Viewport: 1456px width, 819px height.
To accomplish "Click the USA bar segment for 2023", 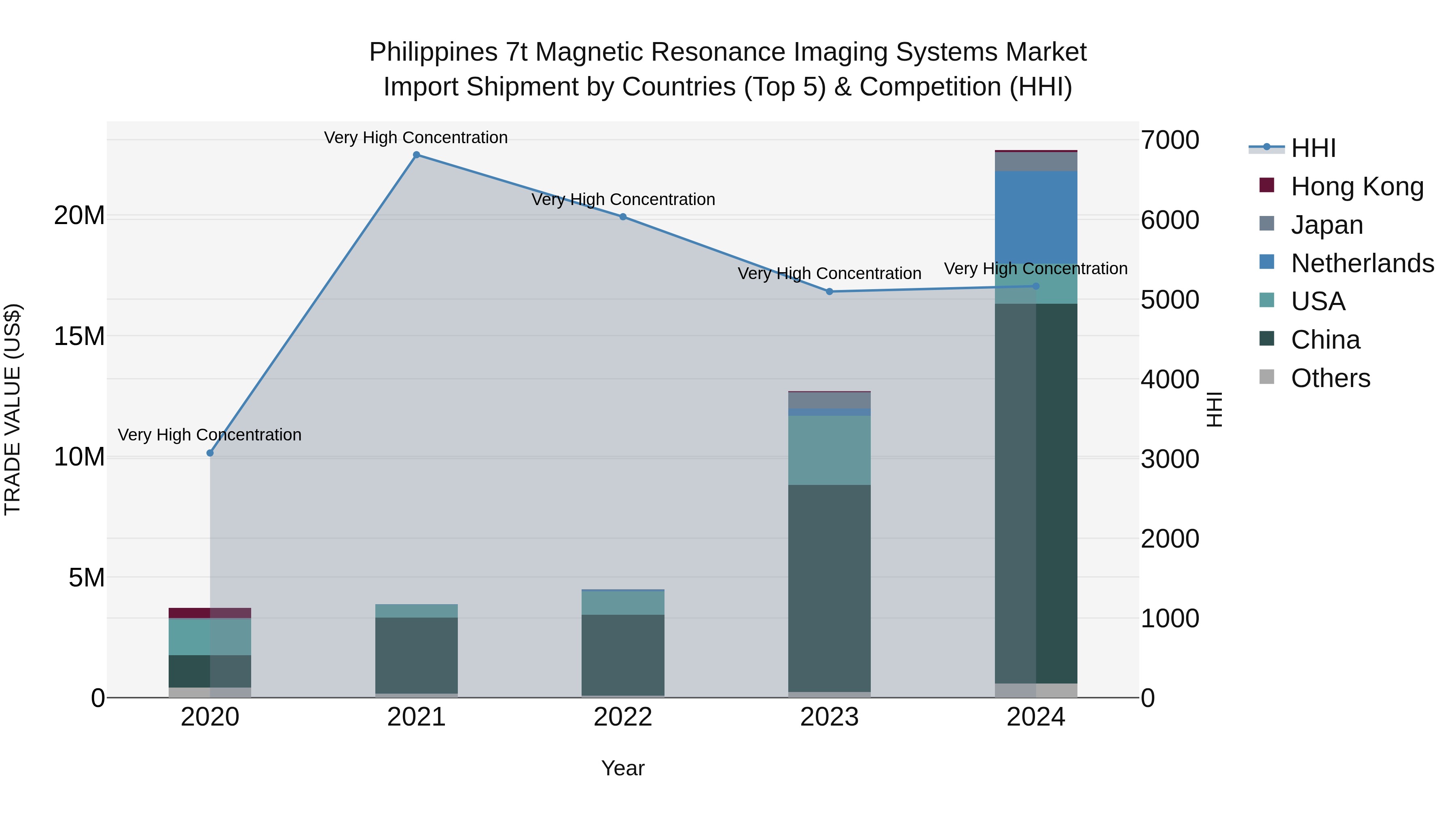I will click(830, 451).
